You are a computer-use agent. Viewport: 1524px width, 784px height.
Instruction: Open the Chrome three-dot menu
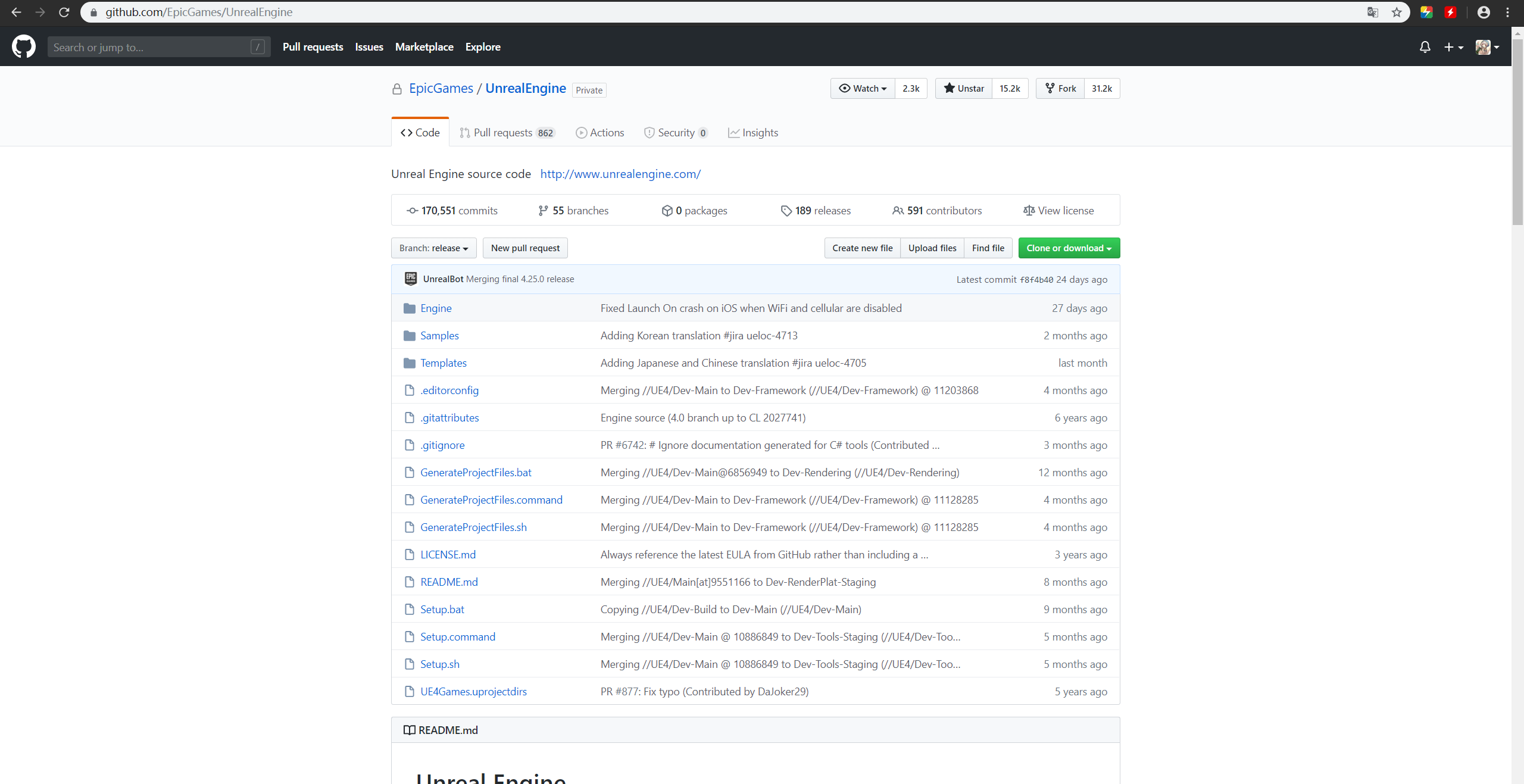(1508, 12)
